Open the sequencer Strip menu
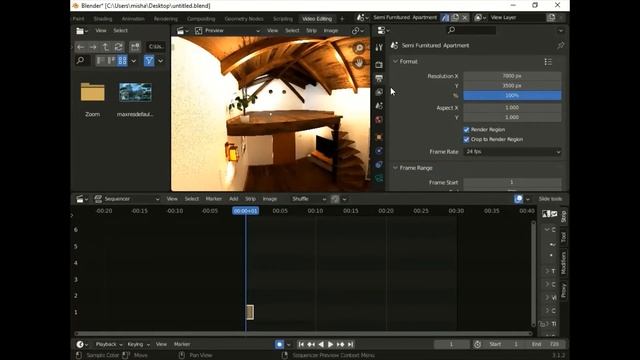This screenshot has height=360, width=640. [250, 199]
